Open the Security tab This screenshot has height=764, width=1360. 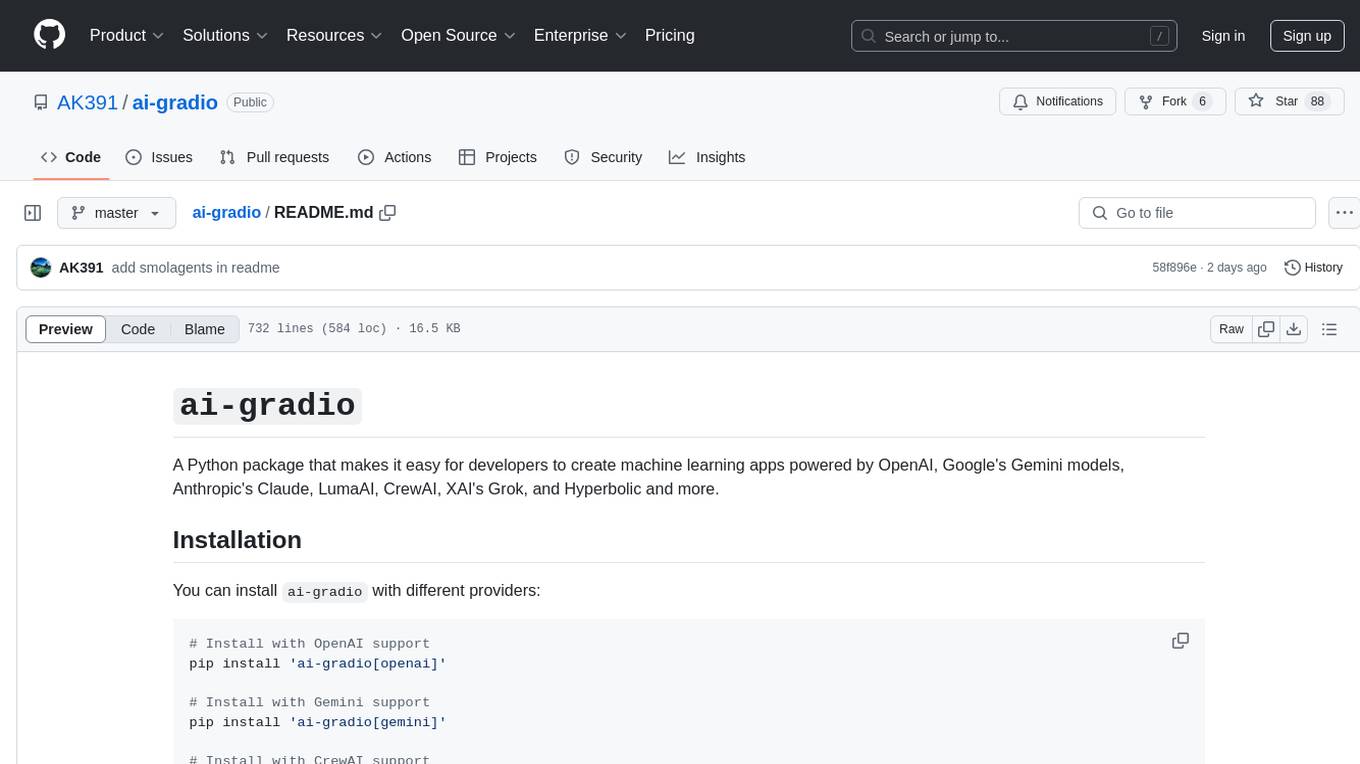pyautogui.click(x=603, y=157)
